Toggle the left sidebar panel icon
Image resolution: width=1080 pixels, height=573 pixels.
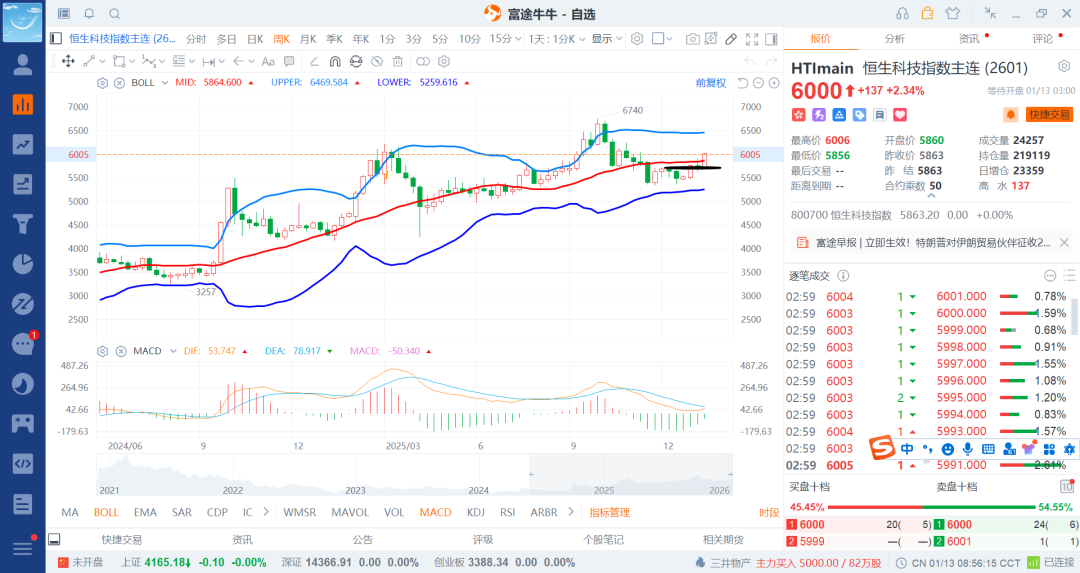tap(55, 39)
